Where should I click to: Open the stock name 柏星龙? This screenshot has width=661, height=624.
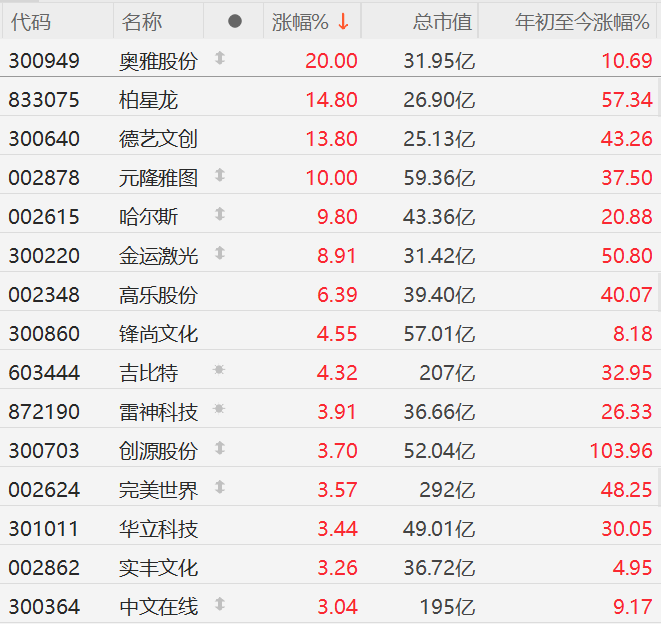[x=148, y=100]
